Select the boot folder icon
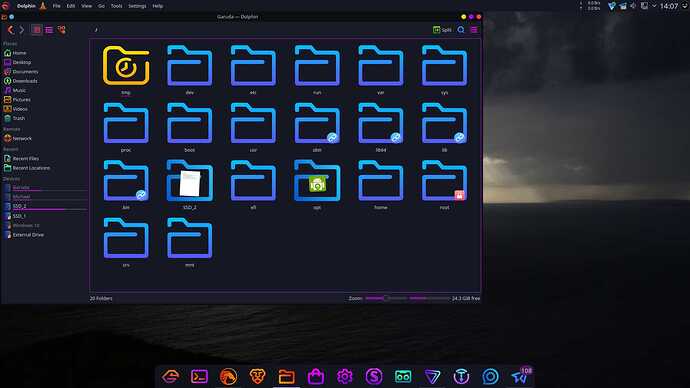The width and height of the screenshot is (690, 388). pyautogui.click(x=190, y=123)
